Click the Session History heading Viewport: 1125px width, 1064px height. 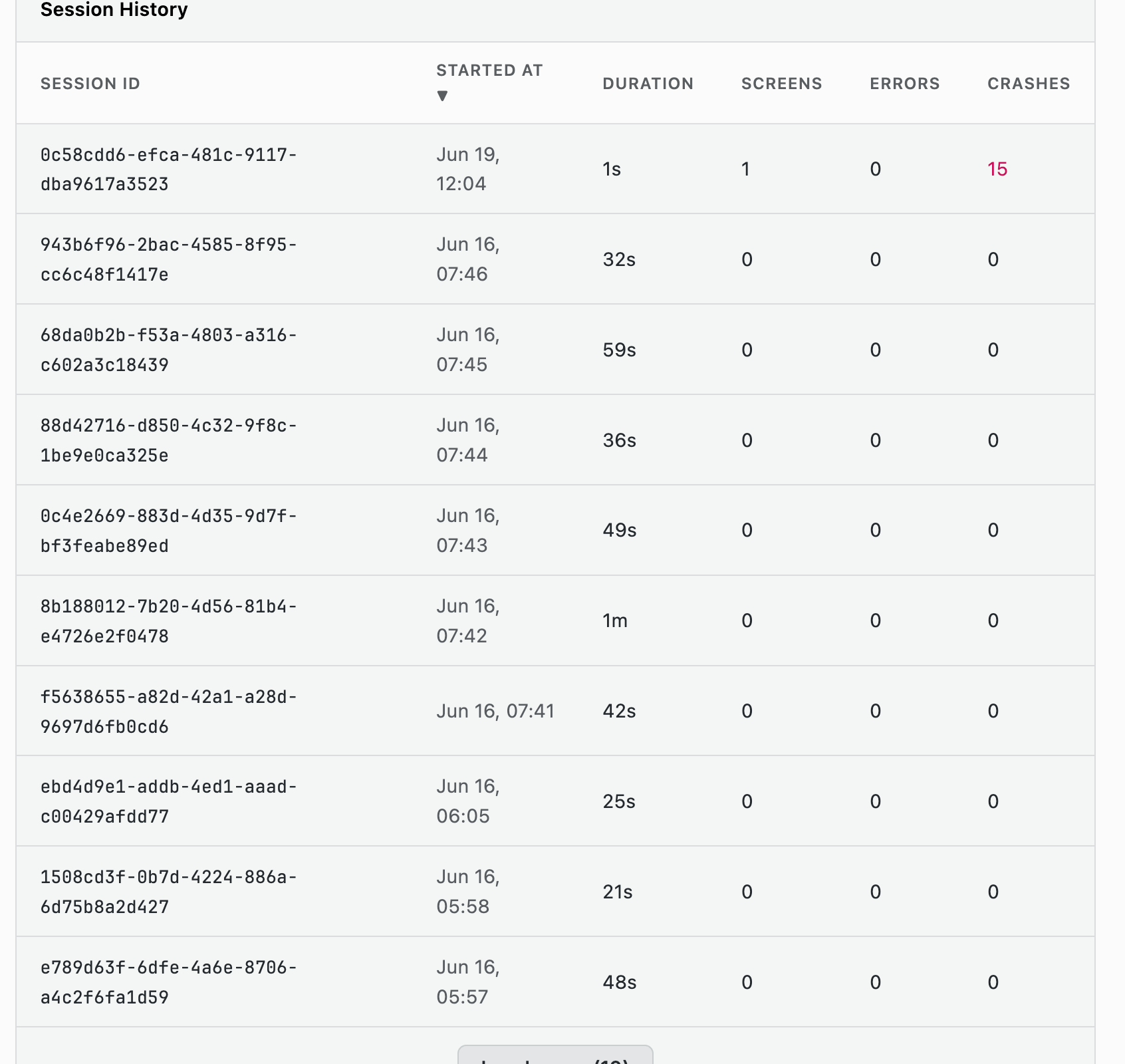click(114, 10)
